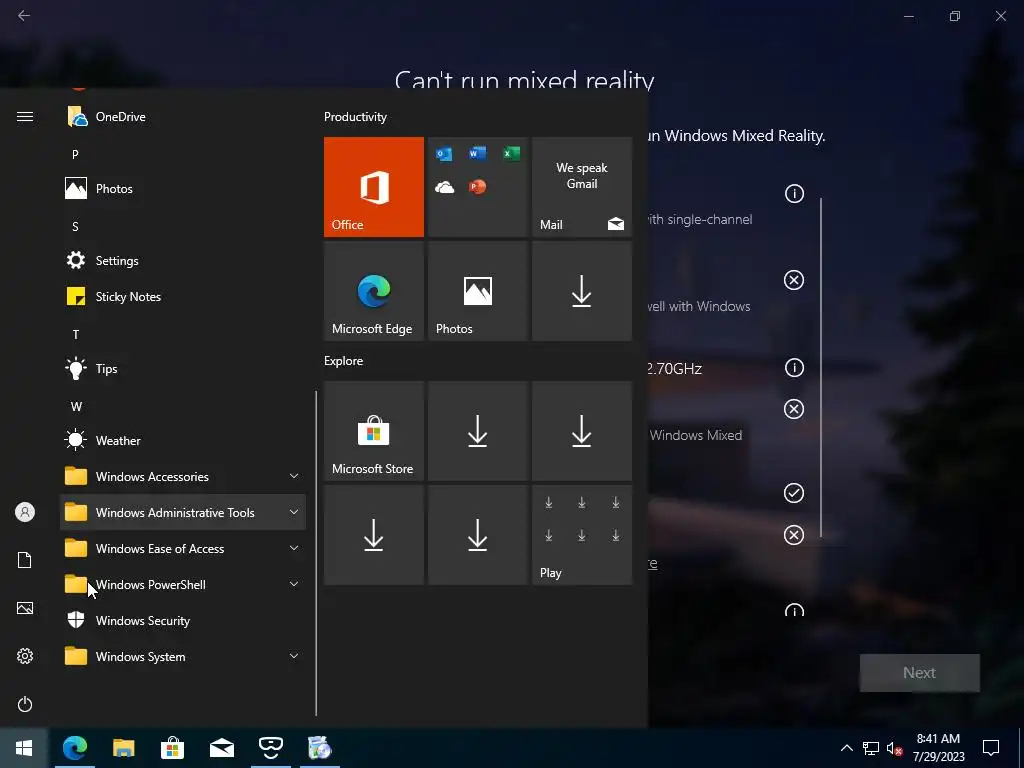This screenshot has width=1024, height=768.
Task: Click the downloading tile beside the Photos tile
Action: click(582, 291)
